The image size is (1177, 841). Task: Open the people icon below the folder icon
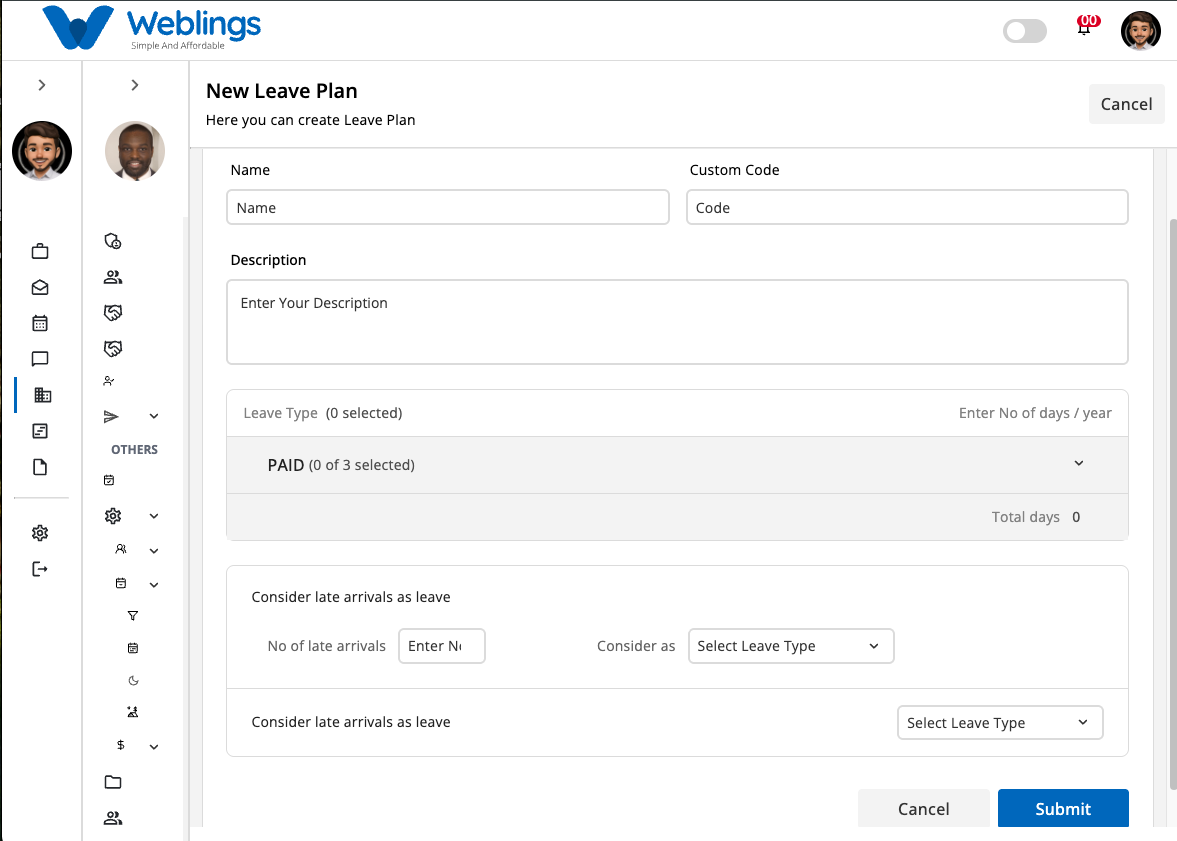113,818
